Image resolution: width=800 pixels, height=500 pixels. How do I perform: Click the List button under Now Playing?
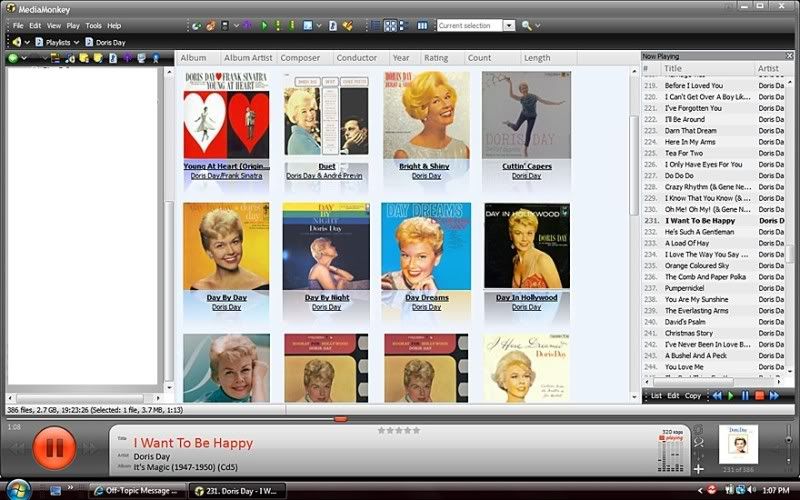(x=656, y=396)
